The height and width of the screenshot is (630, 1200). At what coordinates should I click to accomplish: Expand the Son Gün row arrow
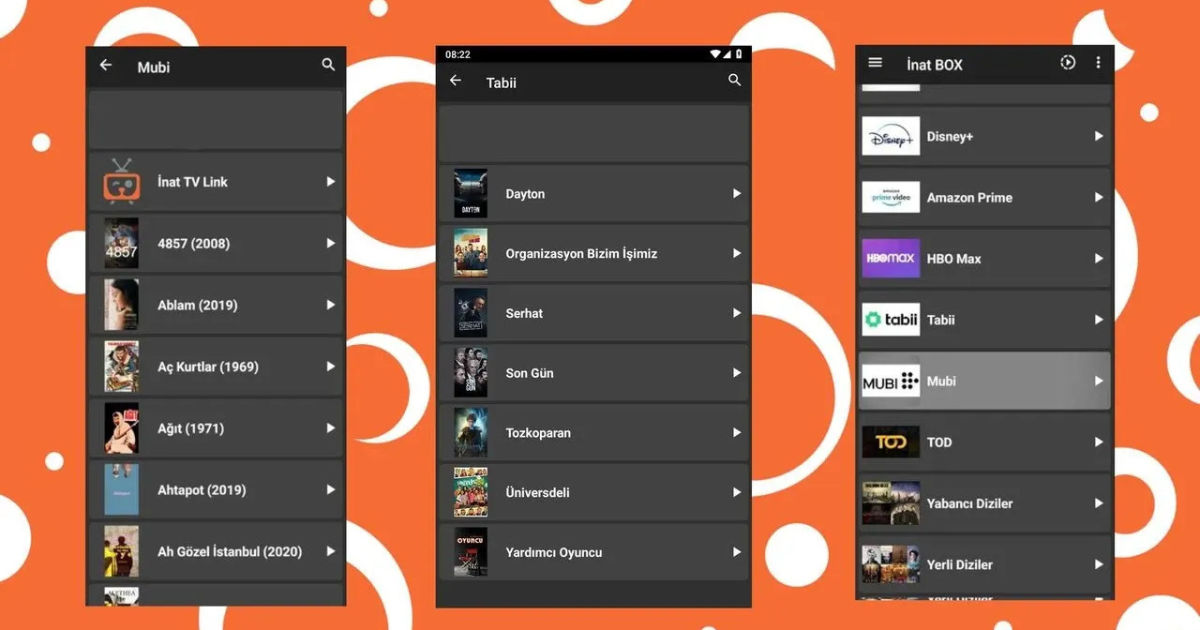[x=736, y=373]
